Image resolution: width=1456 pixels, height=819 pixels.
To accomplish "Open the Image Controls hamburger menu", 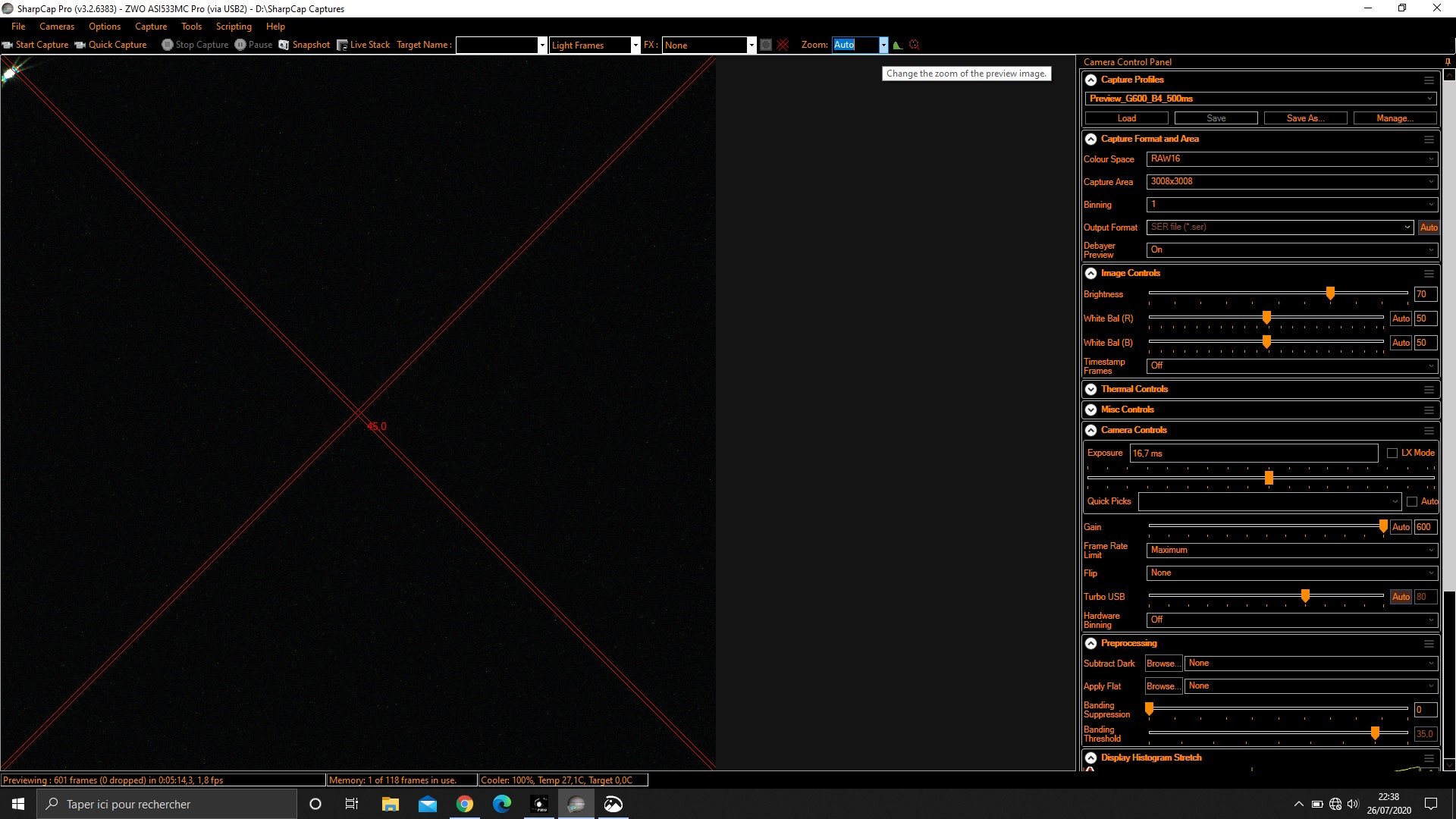I will [1429, 274].
